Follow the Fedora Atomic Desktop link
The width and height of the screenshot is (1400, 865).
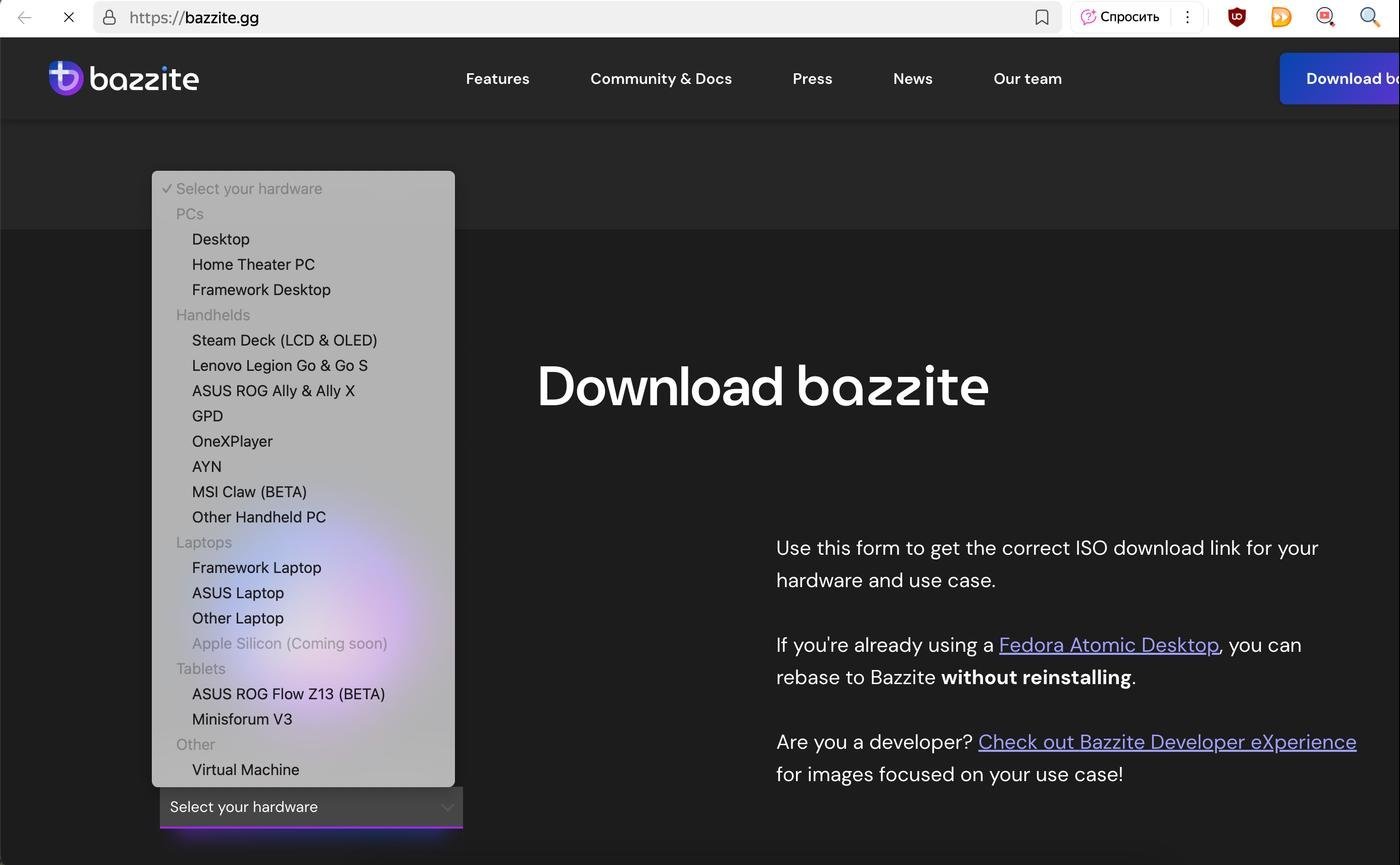[1108, 645]
